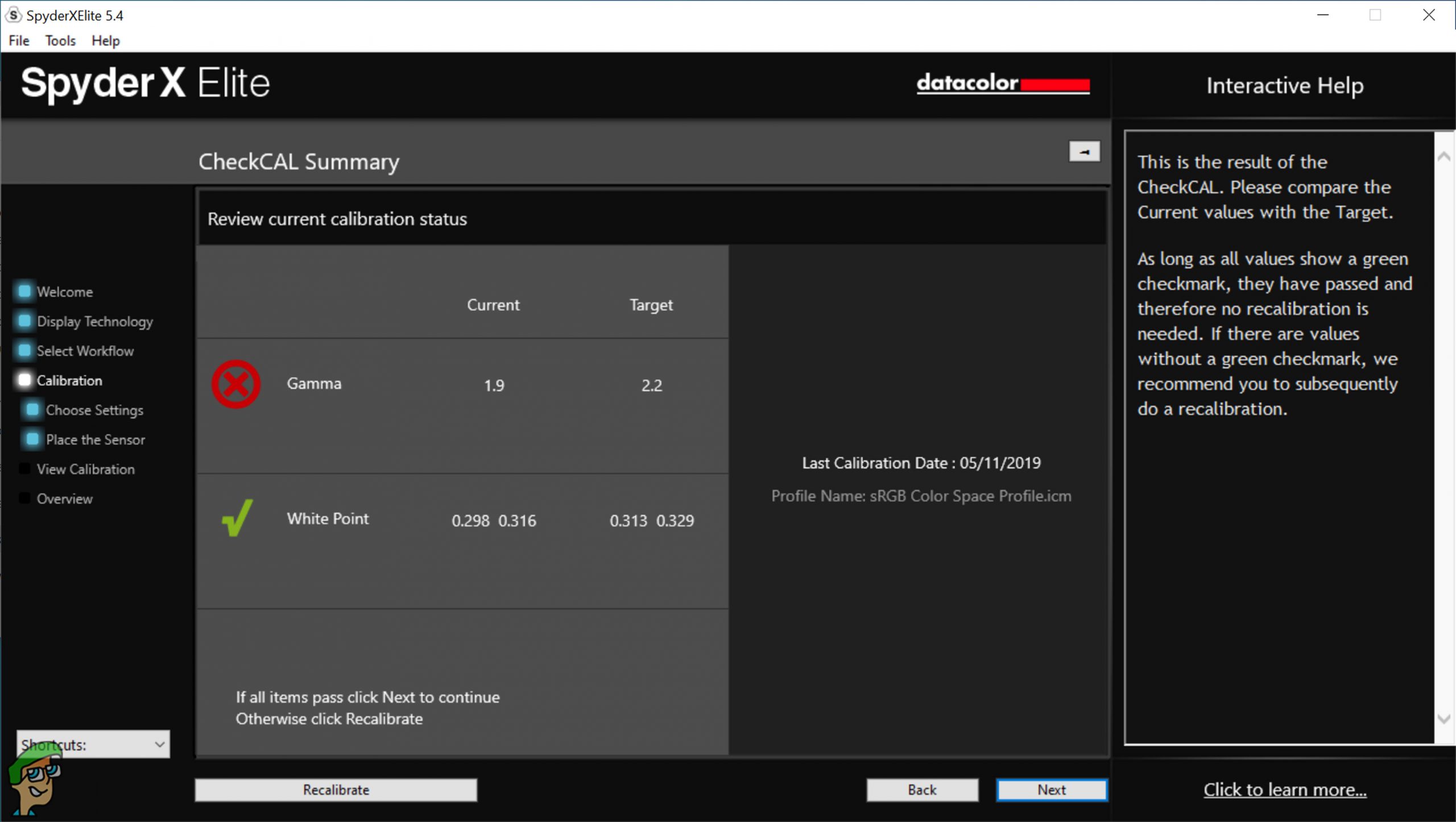Click the Display Technology step indicator icon
1456x822 pixels.
(x=24, y=321)
